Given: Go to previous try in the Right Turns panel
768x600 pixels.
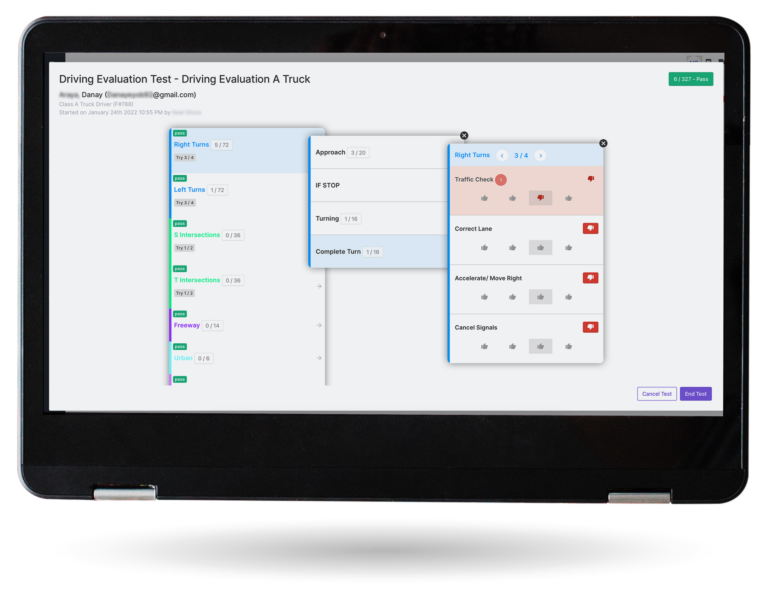Looking at the screenshot, I should click(502, 155).
